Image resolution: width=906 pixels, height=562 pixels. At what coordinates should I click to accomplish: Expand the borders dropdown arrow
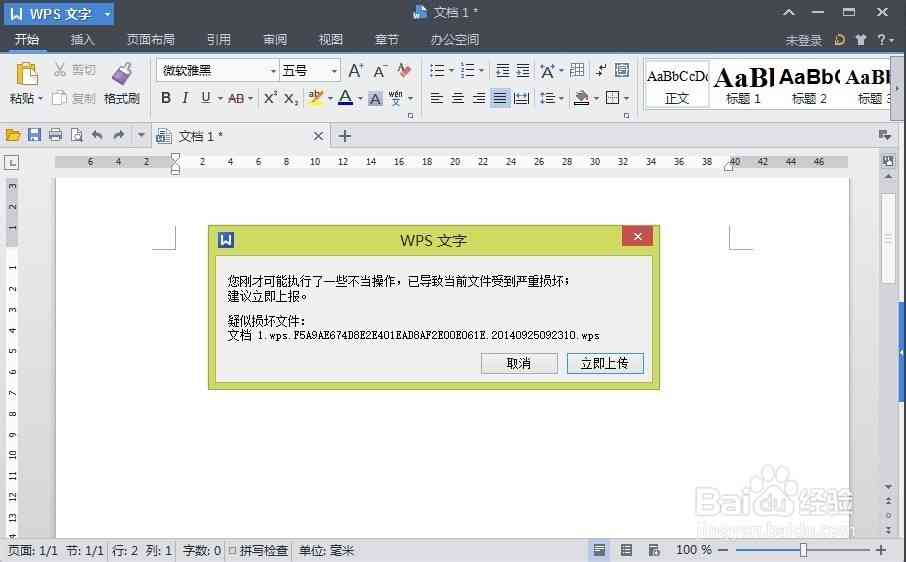(626, 99)
